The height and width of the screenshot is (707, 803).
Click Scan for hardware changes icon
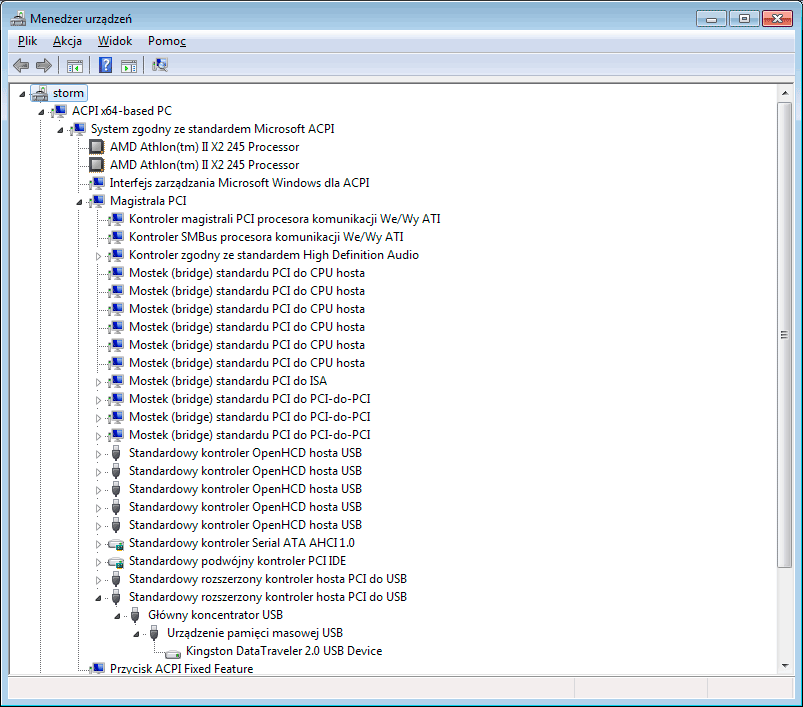[x=160, y=65]
